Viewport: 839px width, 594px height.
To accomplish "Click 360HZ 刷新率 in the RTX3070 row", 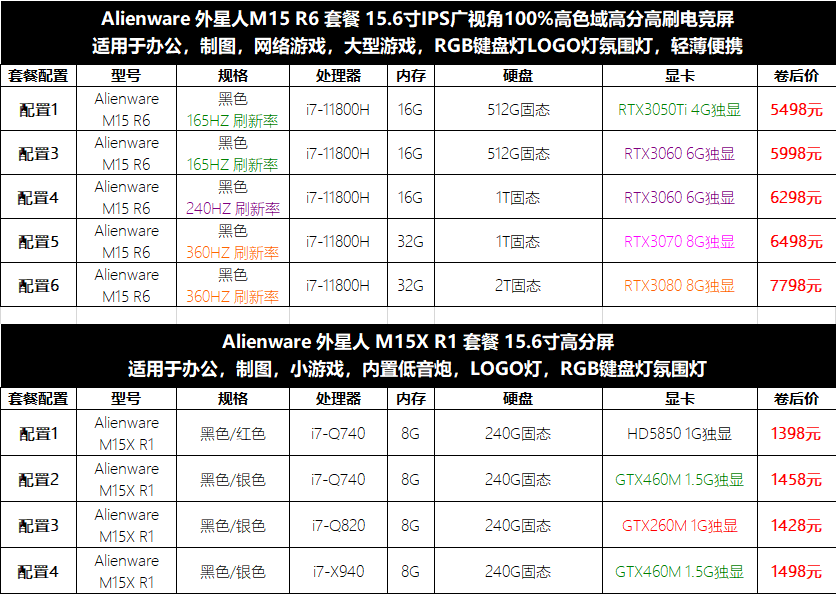I will (233, 252).
